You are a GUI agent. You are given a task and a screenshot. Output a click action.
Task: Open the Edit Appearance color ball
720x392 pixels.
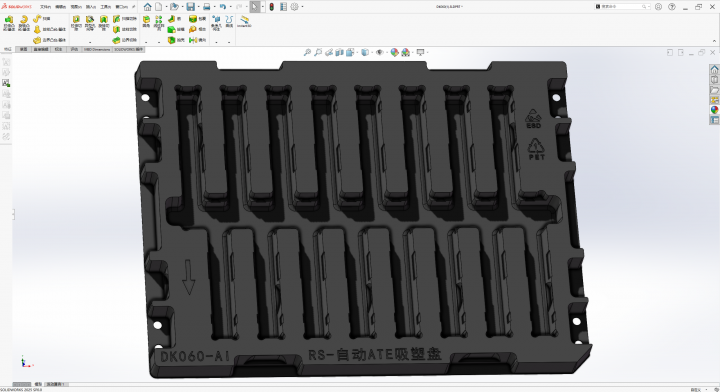point(394,52)
